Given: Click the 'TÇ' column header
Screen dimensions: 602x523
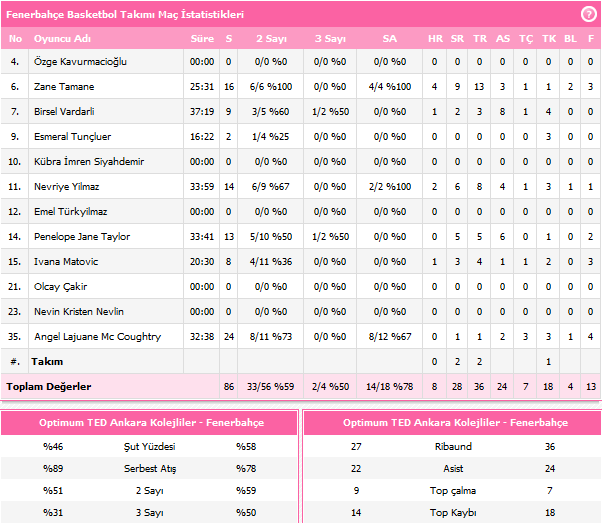Looking at the screenshot, I should 526,39.
